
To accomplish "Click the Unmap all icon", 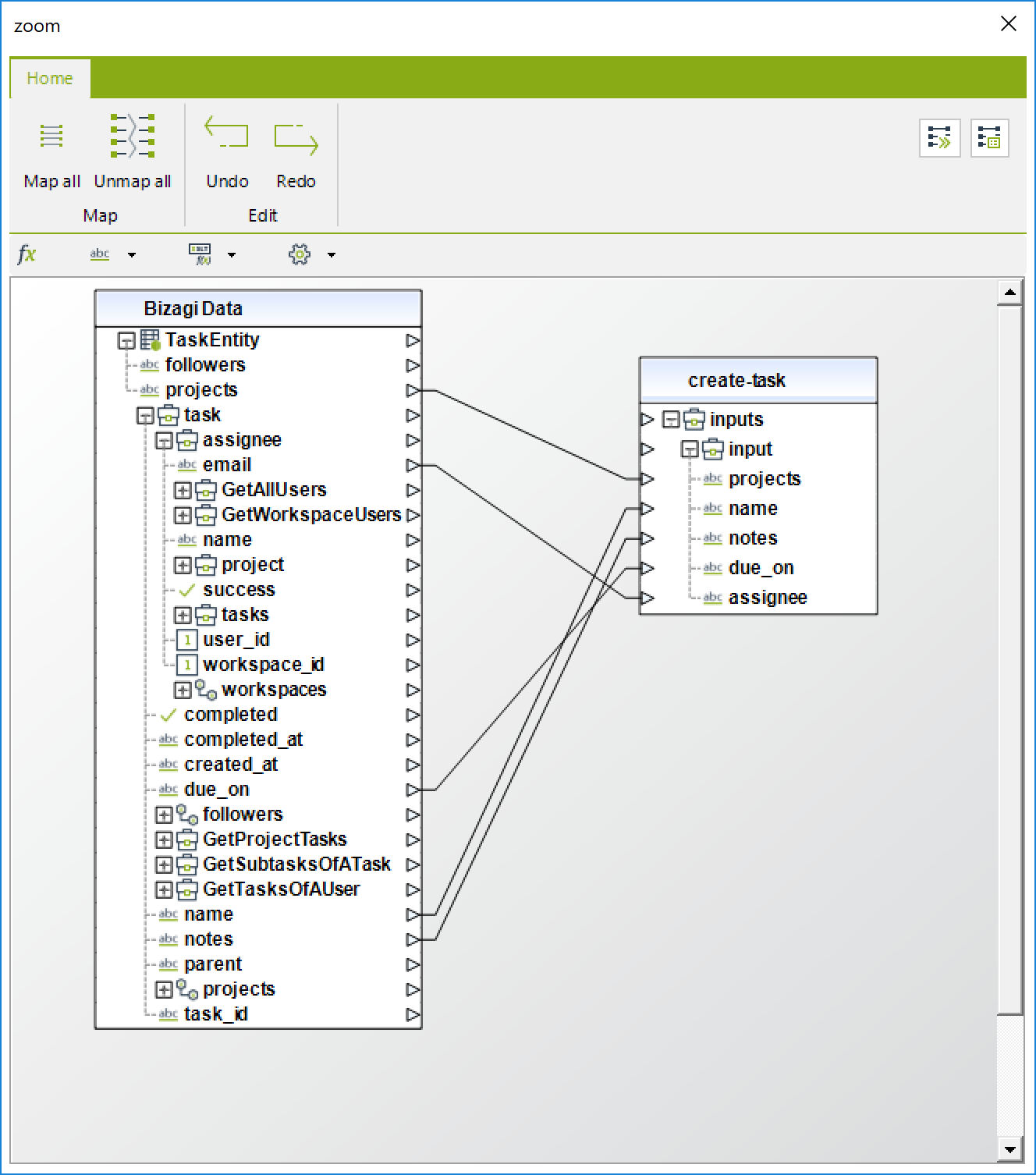I will [x=133, y=136].
